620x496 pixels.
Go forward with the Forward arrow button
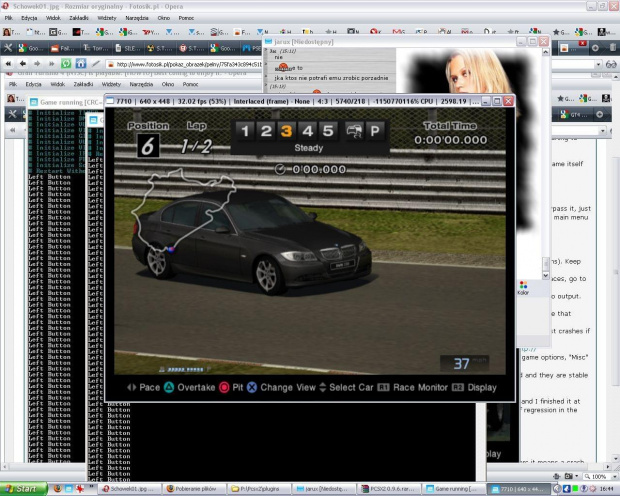click(37, 63)
